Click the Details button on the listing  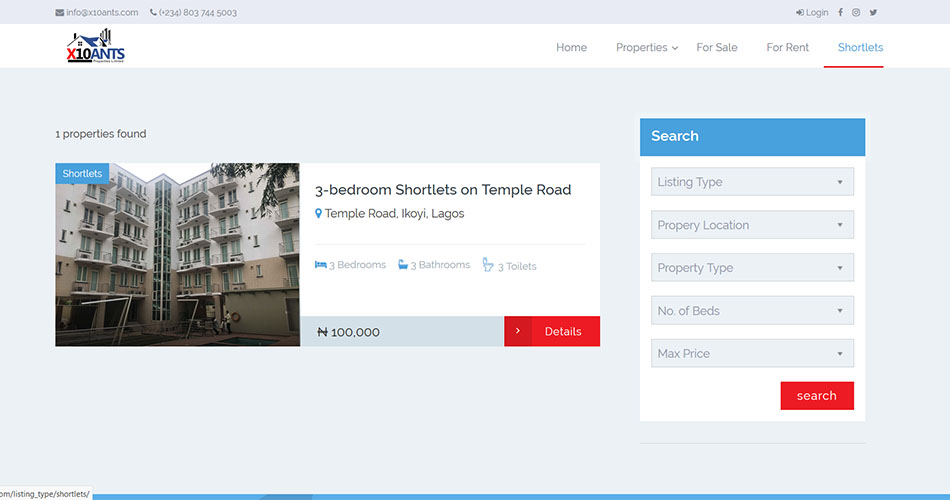[x=552, y=332]
